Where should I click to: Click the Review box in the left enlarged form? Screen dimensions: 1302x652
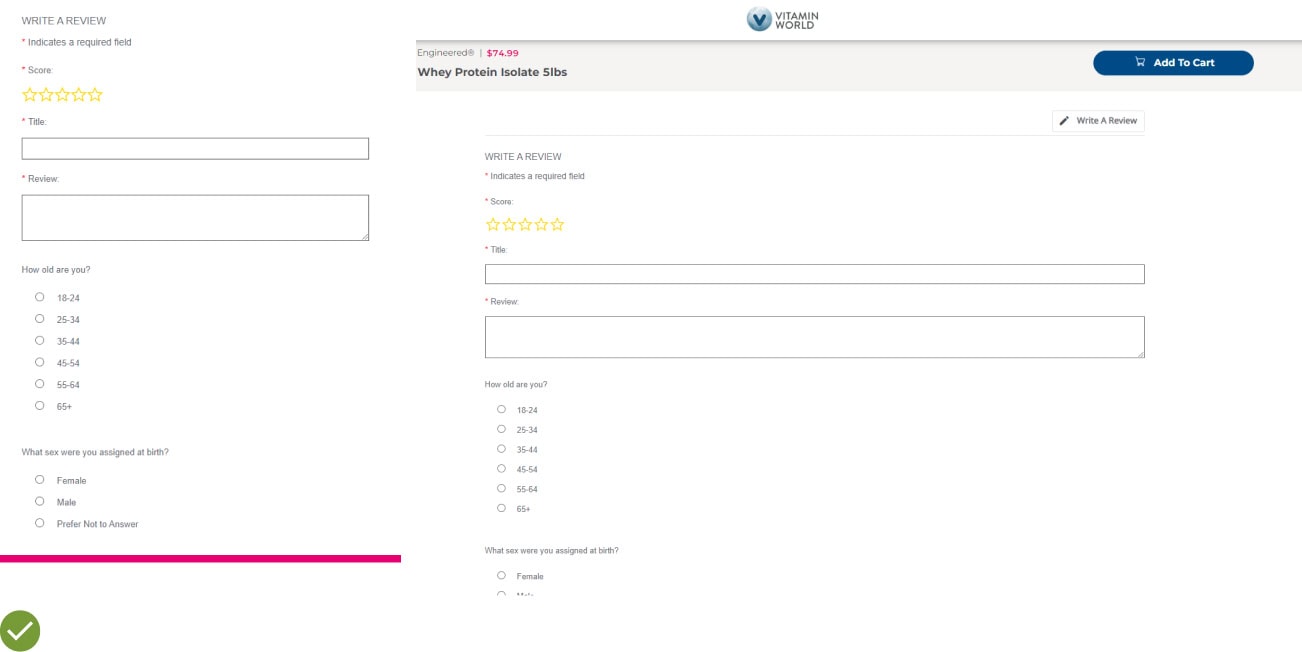(x=195, y=217)
